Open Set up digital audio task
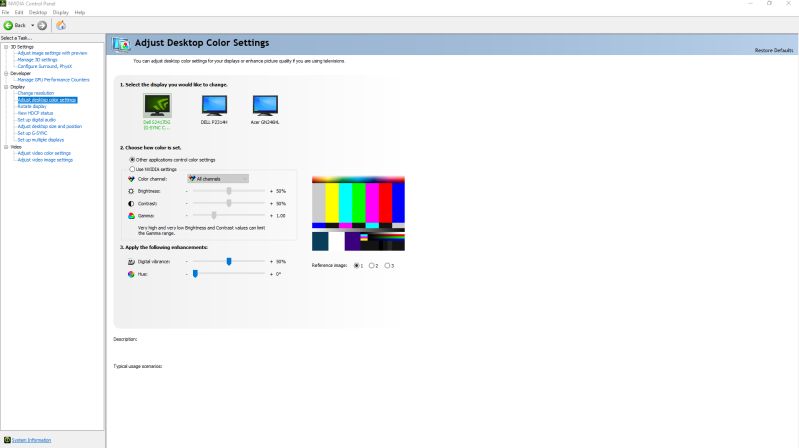Viewport: 799px width, 448px height. pyautogui.click(x=37, y=120)
